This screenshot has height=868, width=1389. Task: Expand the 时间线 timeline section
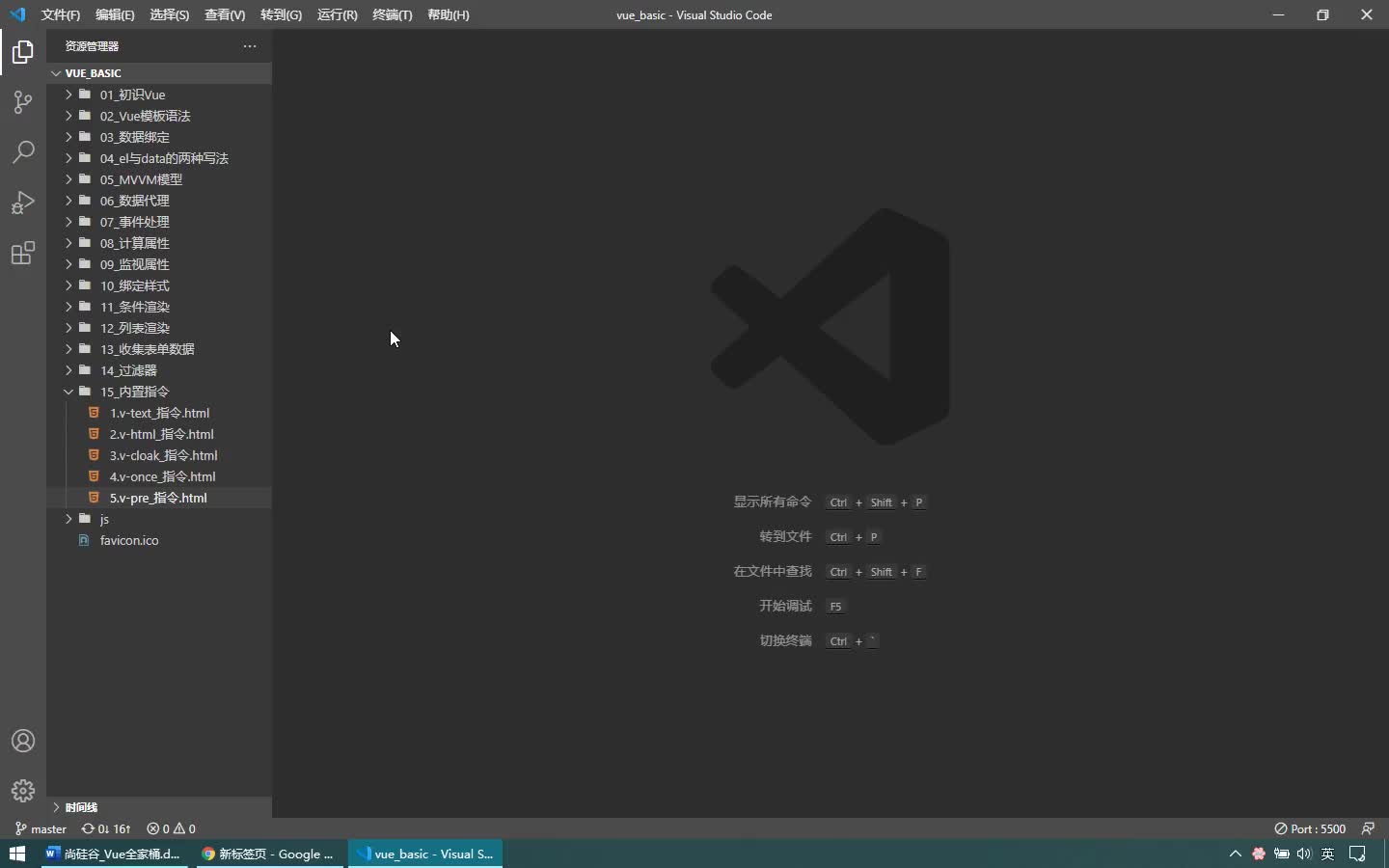click(x=159, y=807)
